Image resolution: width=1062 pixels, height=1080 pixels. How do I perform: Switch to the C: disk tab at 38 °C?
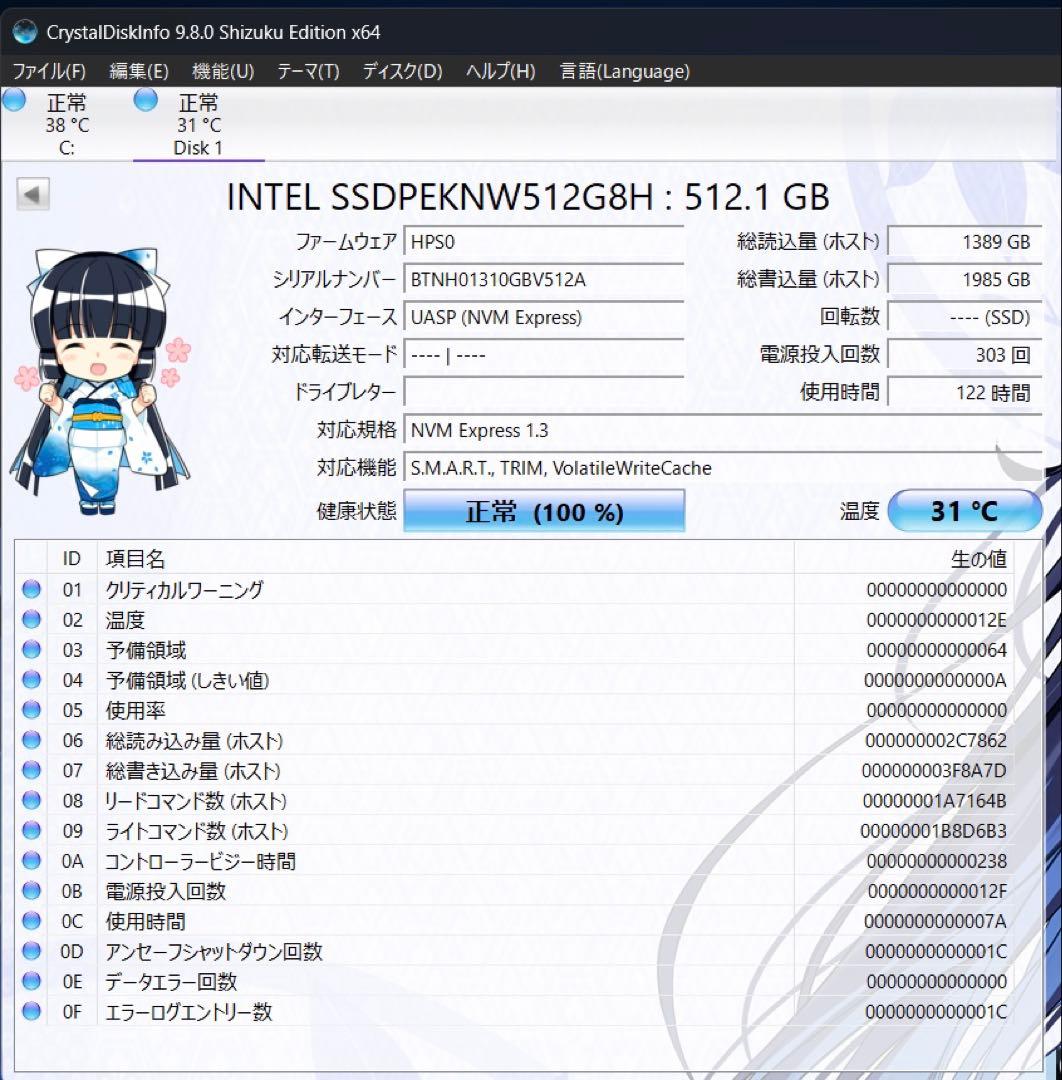coord(67,124)
